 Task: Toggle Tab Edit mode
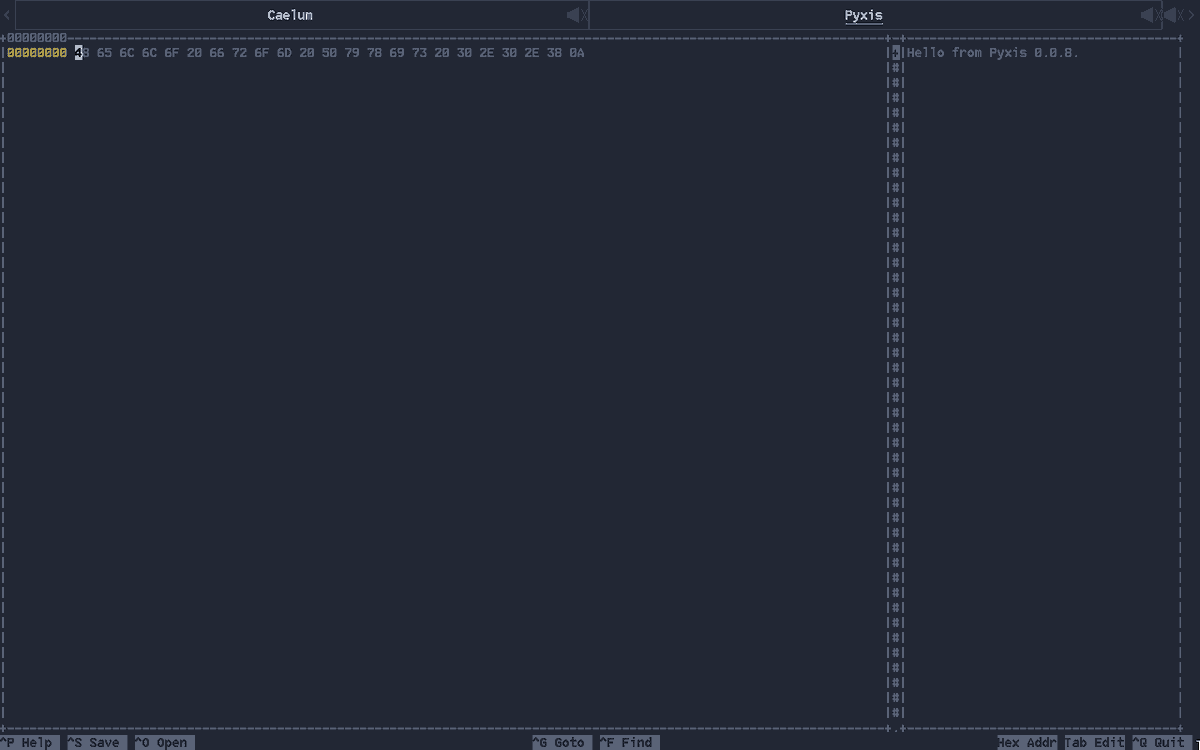pyautogui.click(x=1094, y=742)
